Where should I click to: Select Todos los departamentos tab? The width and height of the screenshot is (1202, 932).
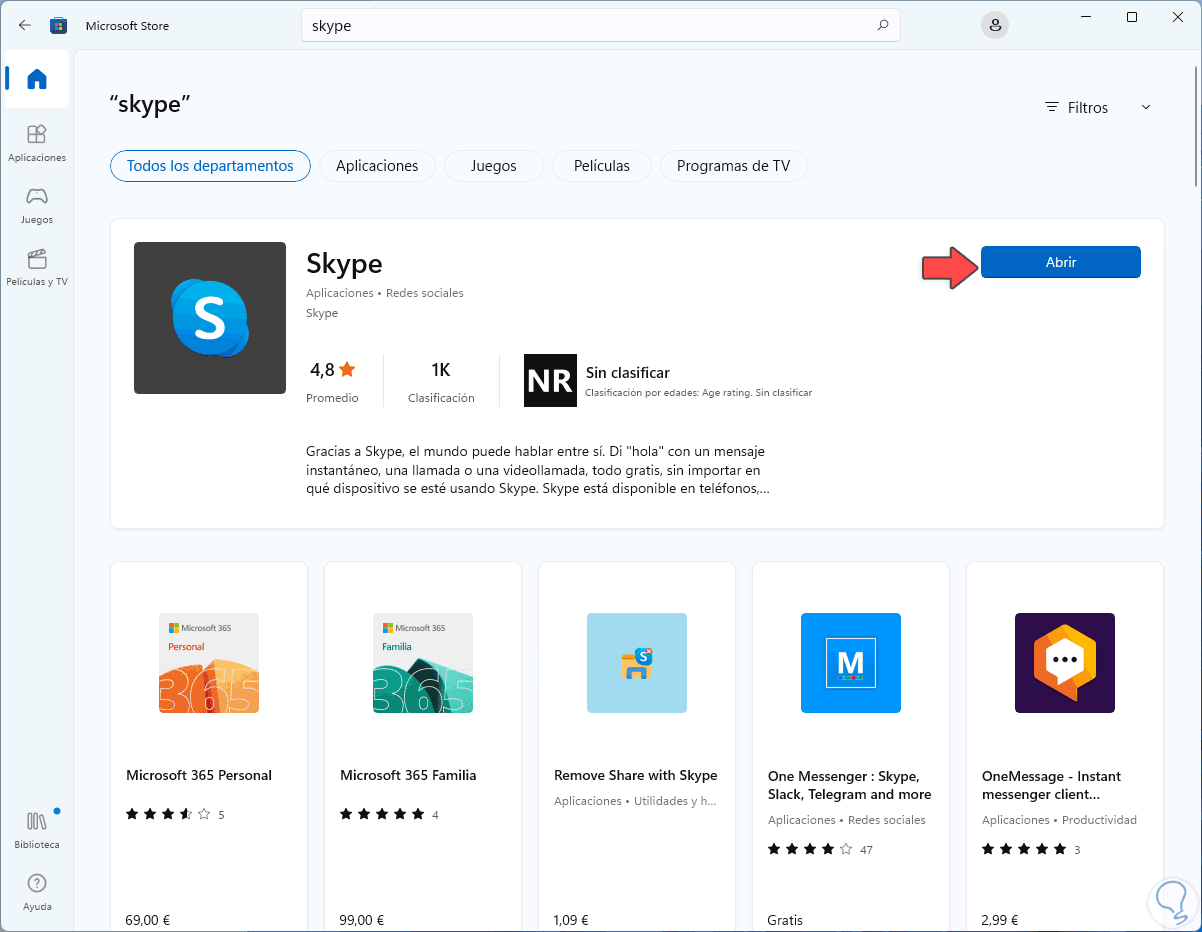(210, 166)
